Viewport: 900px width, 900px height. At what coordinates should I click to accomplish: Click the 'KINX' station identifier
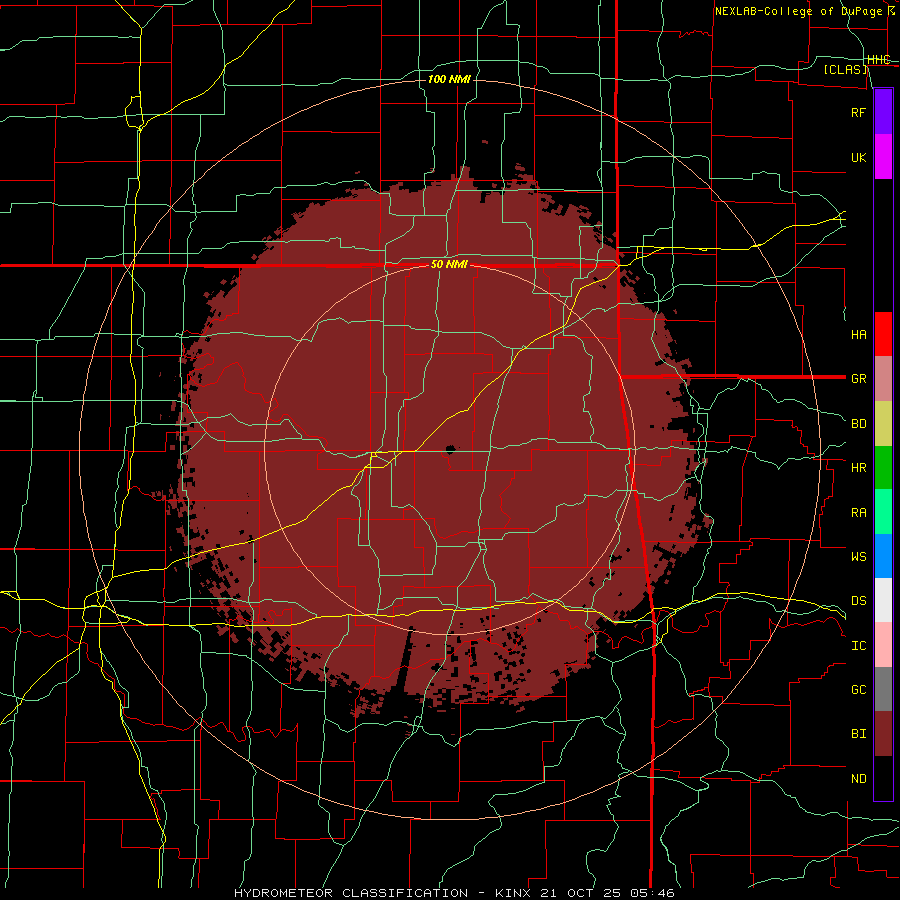click(x=513, y=893)
